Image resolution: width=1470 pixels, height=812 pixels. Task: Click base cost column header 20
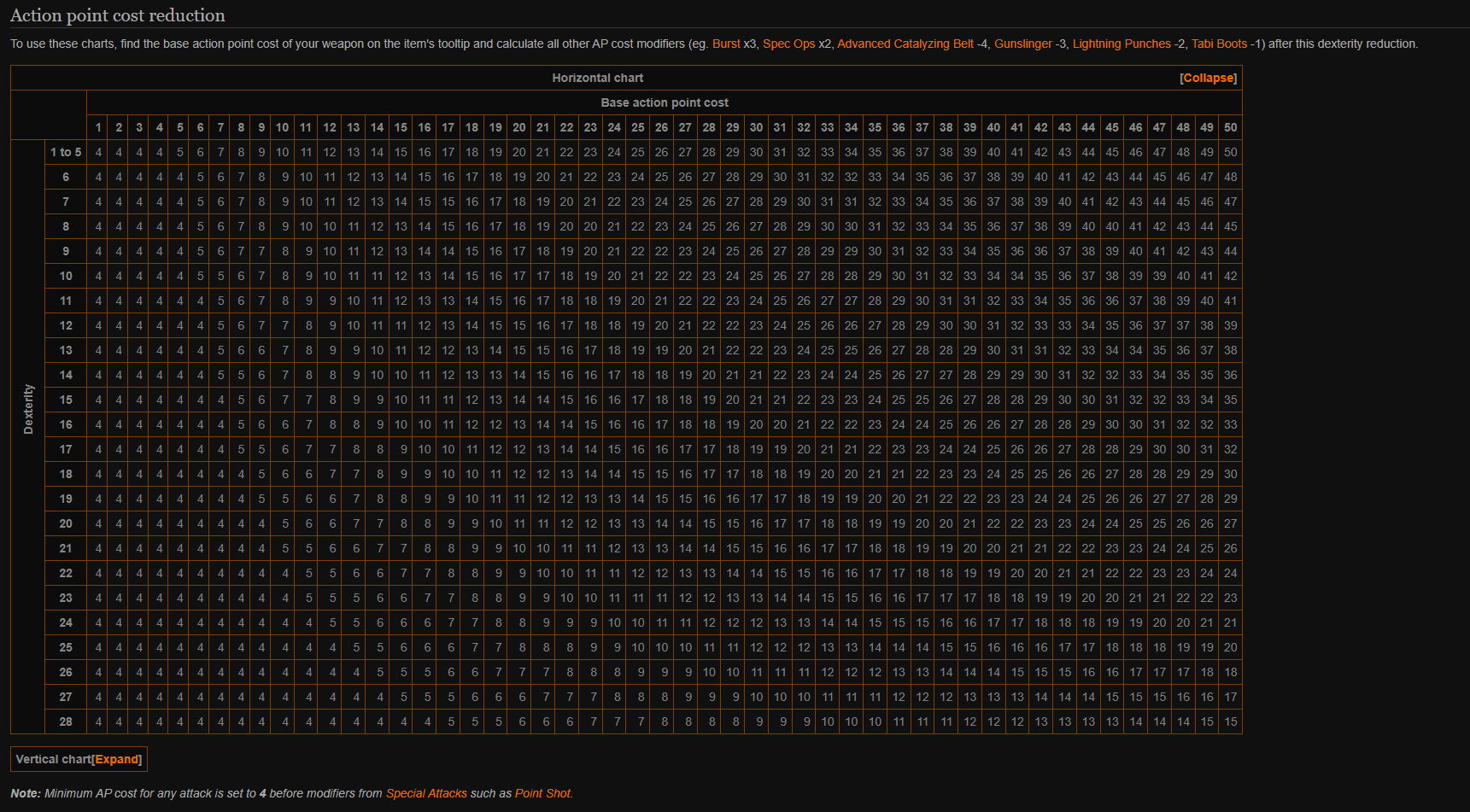(x=519, y=127)
